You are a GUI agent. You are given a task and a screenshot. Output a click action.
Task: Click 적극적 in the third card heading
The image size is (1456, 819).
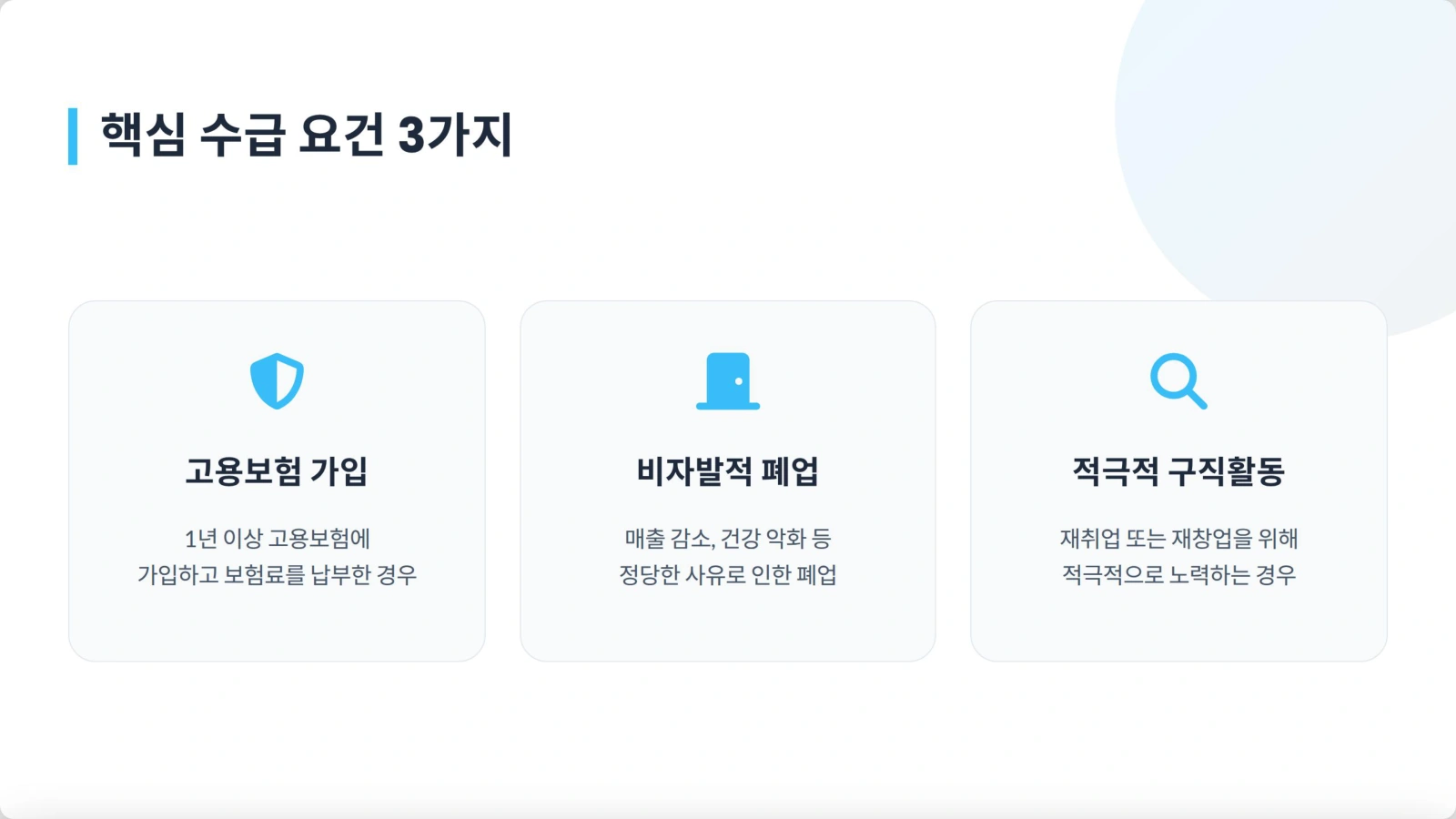click(x=1116, y=471)
